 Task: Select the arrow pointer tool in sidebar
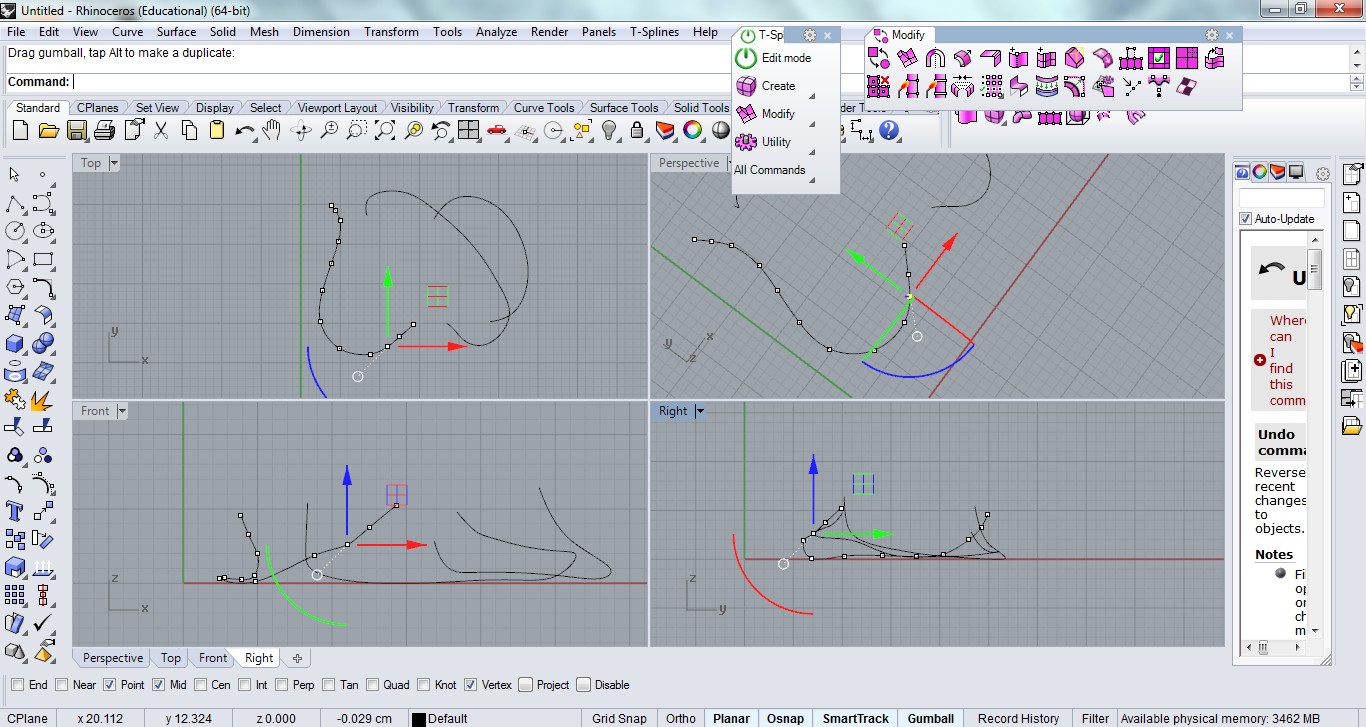(15, 176)
